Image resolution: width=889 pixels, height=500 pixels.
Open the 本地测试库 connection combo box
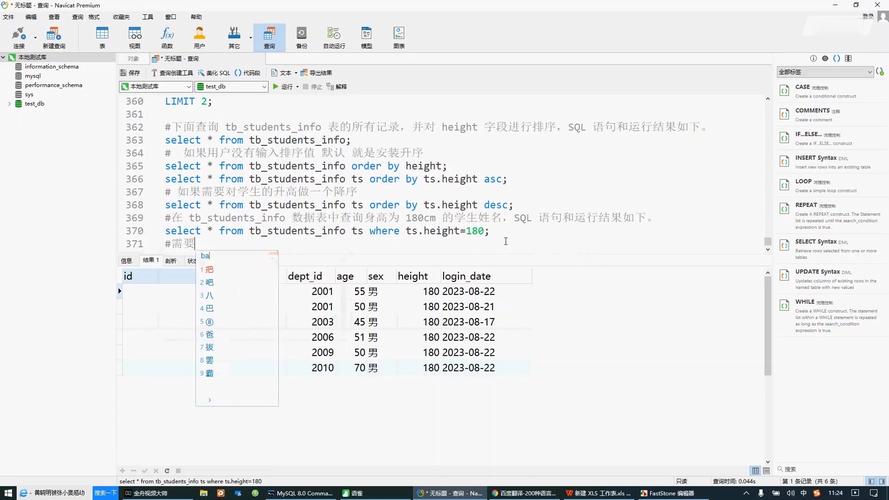pyautogui.click(x=156, y=87)
